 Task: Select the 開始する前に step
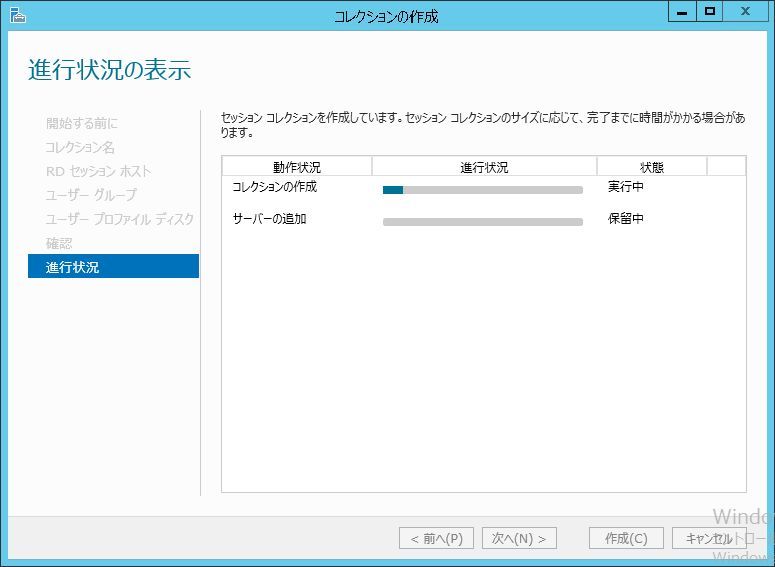[82, 123]
